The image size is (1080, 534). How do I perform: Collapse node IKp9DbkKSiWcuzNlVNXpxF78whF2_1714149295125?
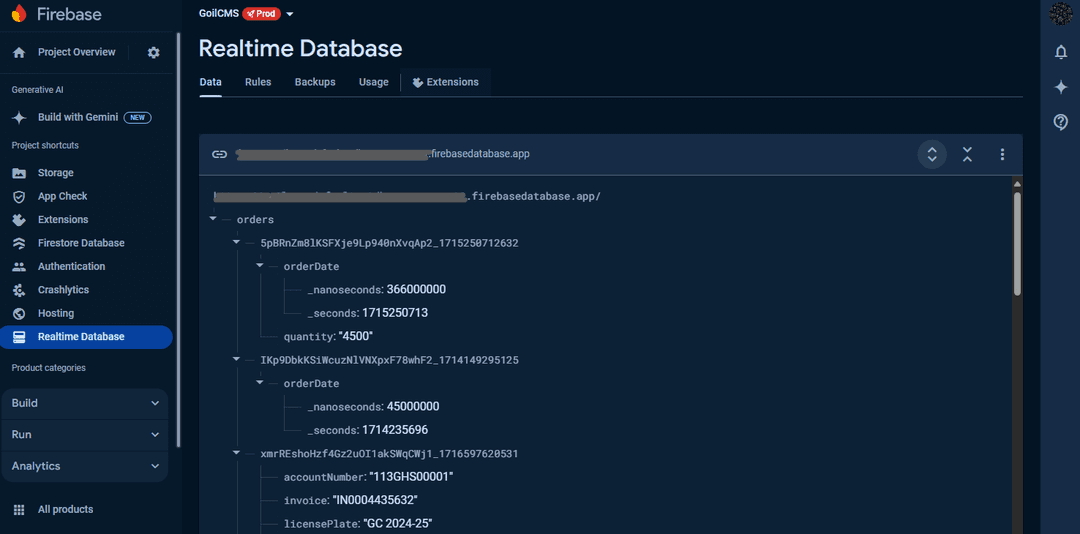(237, 360)
